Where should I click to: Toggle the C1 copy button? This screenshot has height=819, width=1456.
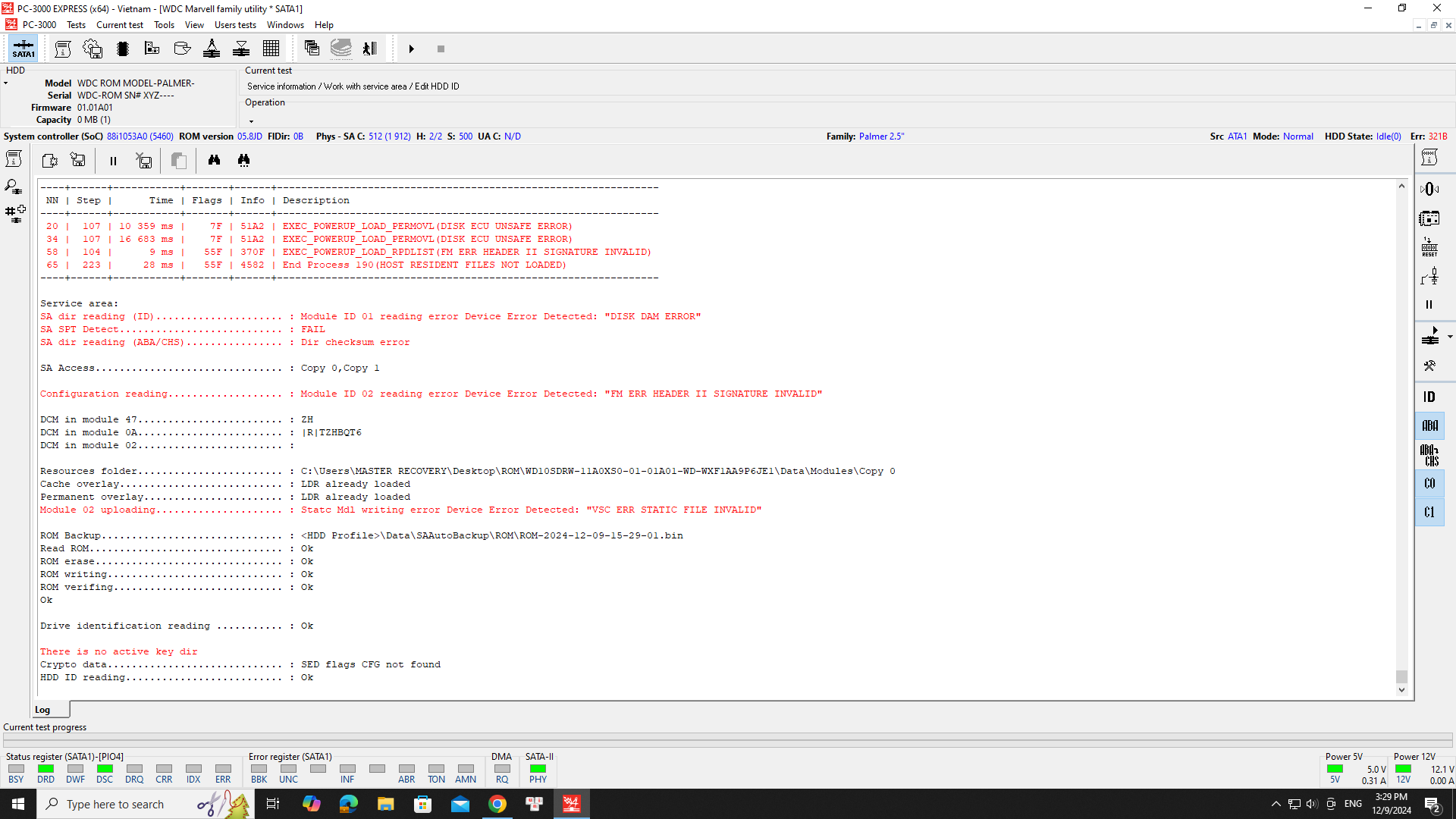pos(1429,513)
